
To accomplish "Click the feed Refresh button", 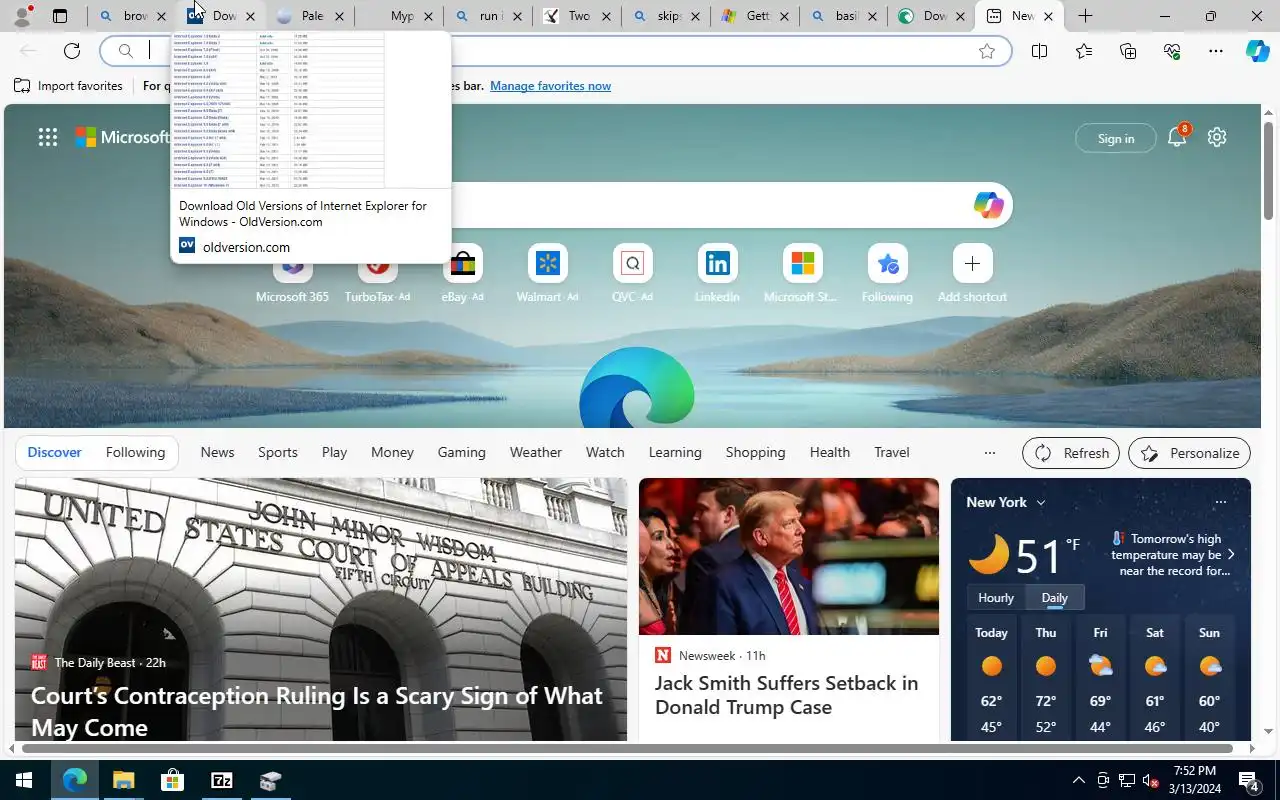I will coord(1071,453).
